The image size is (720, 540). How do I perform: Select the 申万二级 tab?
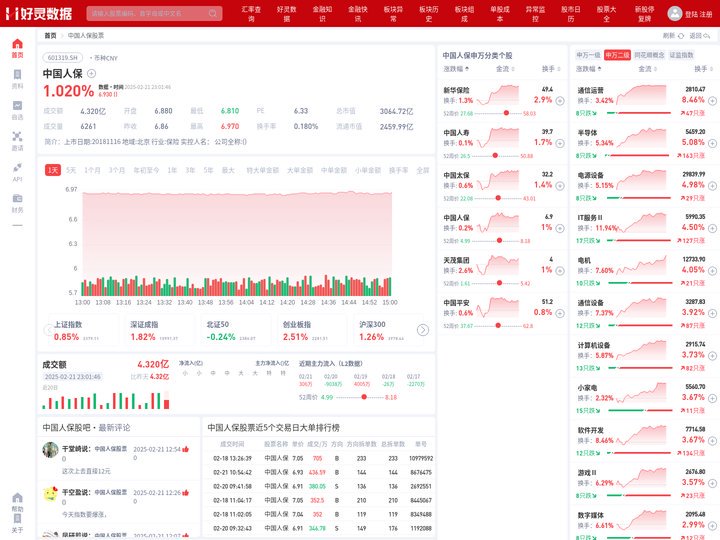click(617, 55)
